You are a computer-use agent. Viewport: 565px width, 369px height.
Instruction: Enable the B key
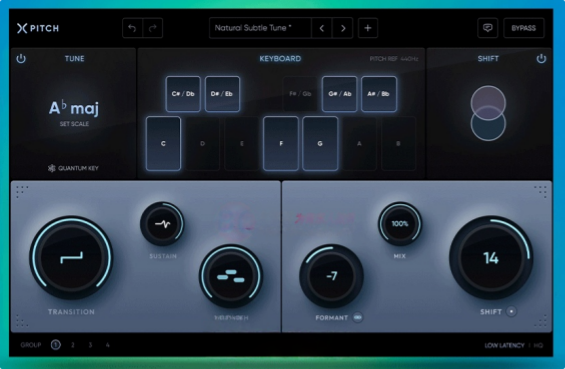click(x=398, y=143)
